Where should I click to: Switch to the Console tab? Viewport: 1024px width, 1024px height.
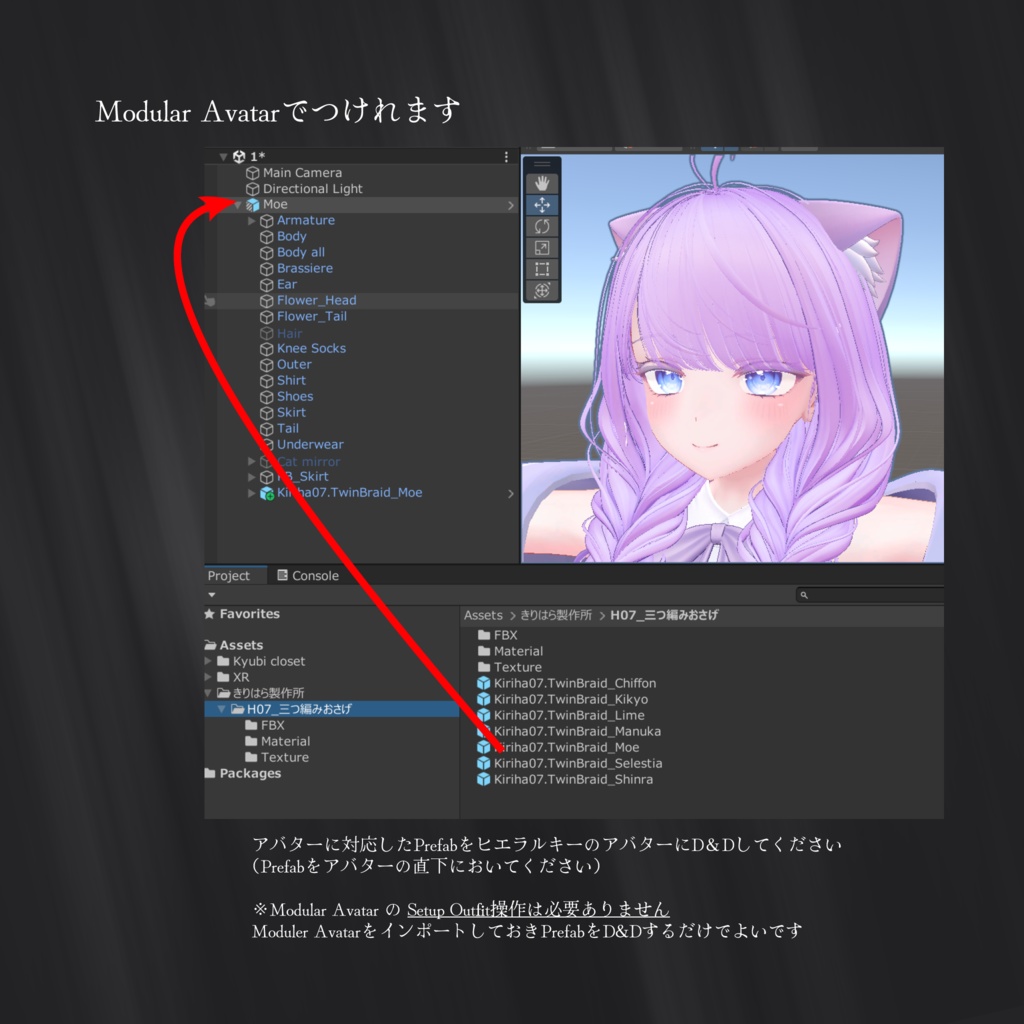coord(308,575)
